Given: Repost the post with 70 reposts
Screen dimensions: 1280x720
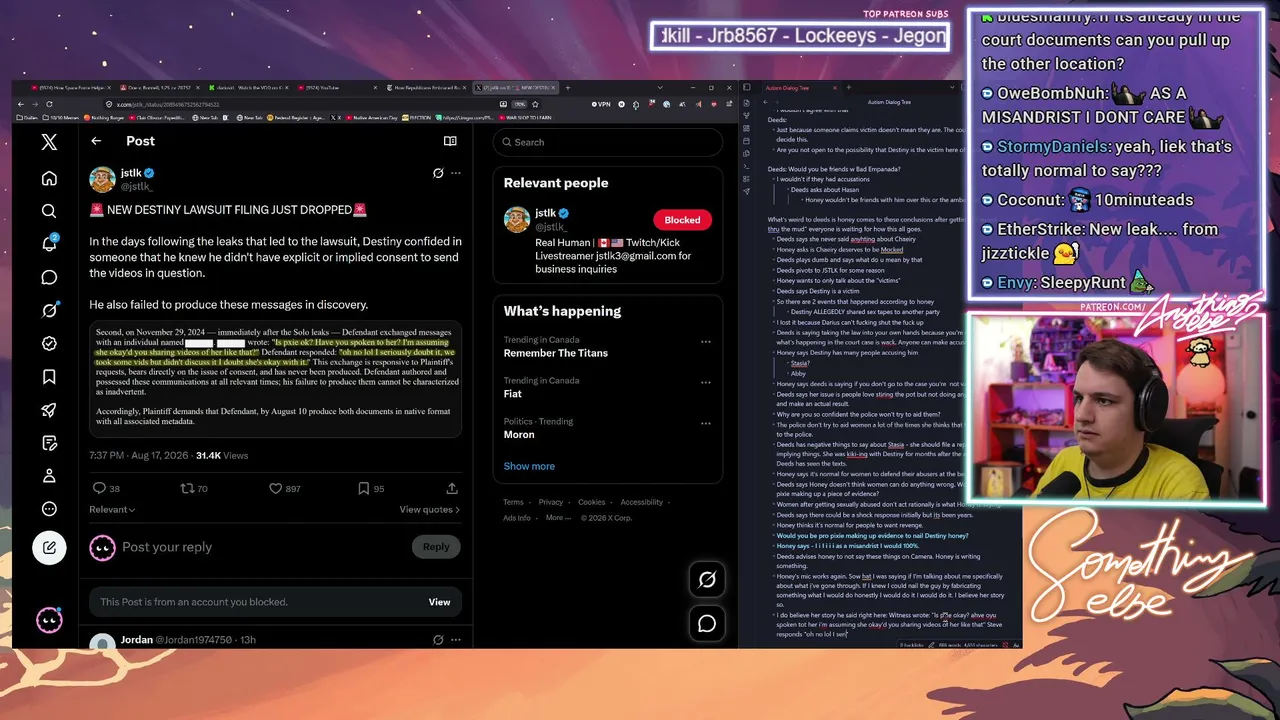Looking at the screenshot, I should tap(194, 488).
